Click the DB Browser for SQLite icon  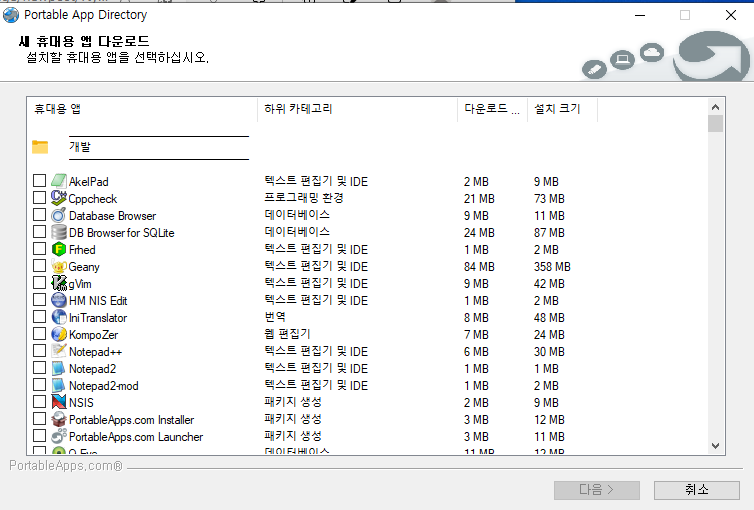59,232
